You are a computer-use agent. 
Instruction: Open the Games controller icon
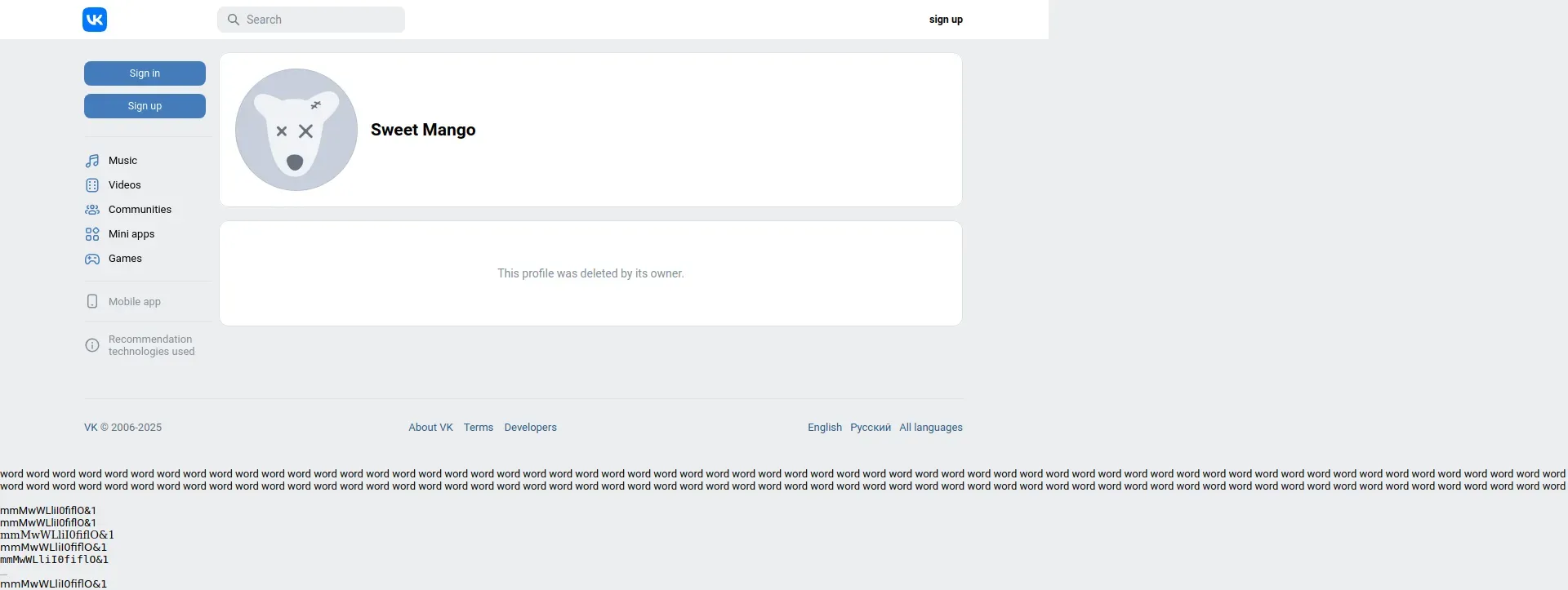[92, 259]
